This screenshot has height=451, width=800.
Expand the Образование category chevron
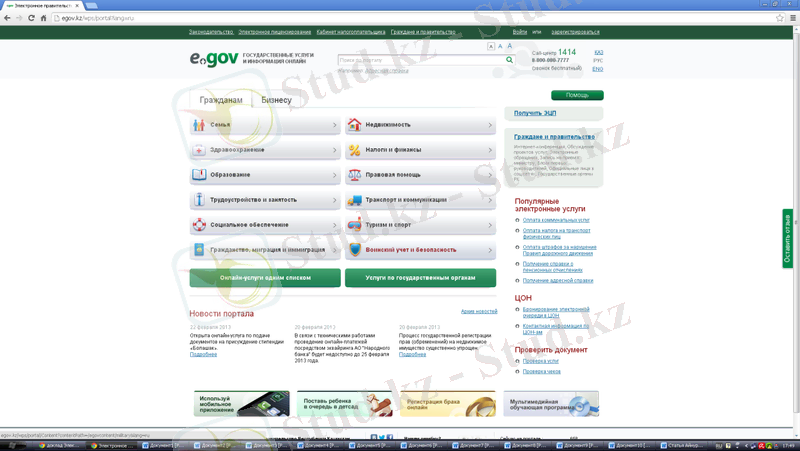(x=335, y=175)
